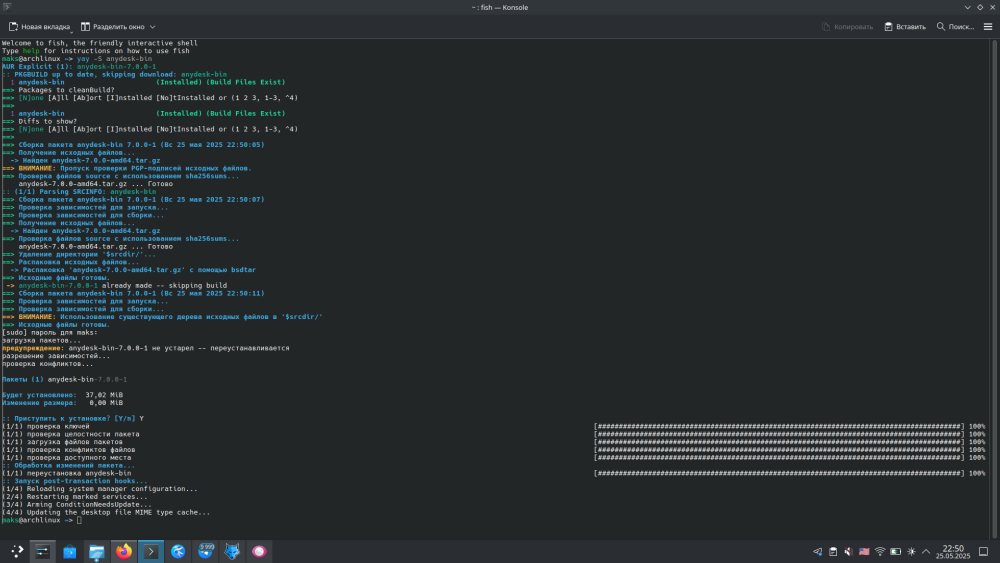Click the line 'проверка конфликтов...'
Viewport: 1000px width, 563px height.
(x=47, y=363)
